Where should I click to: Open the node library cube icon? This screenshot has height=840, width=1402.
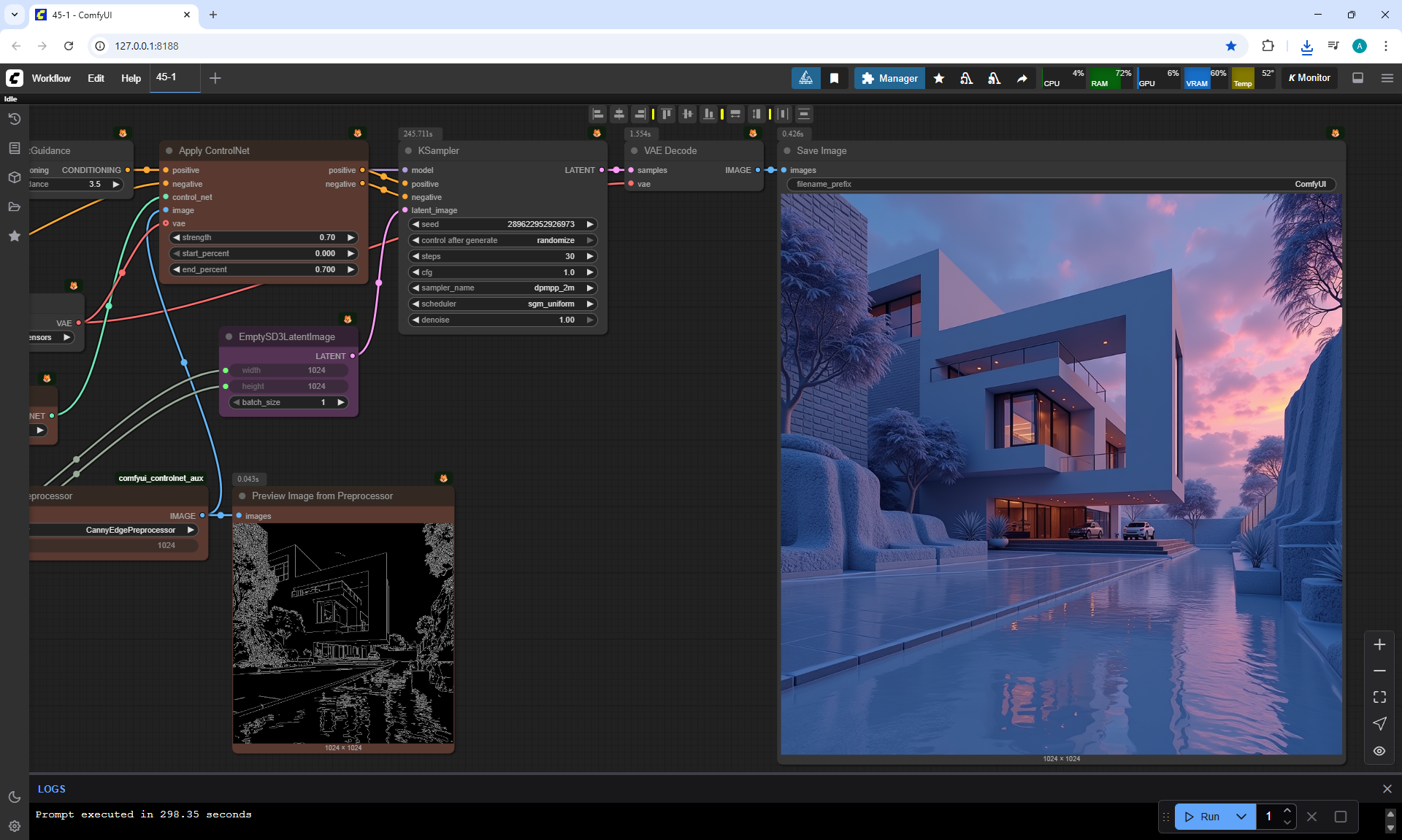14,177
